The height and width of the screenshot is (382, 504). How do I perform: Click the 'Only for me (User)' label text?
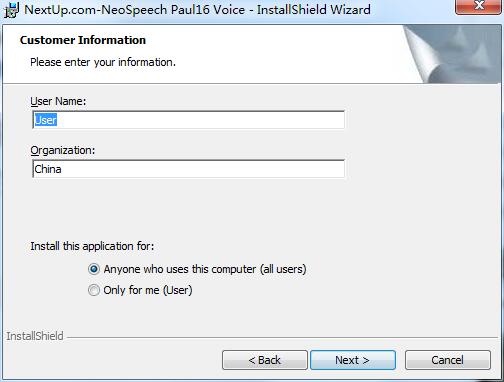pyautogui.click(x=148, y=290)
